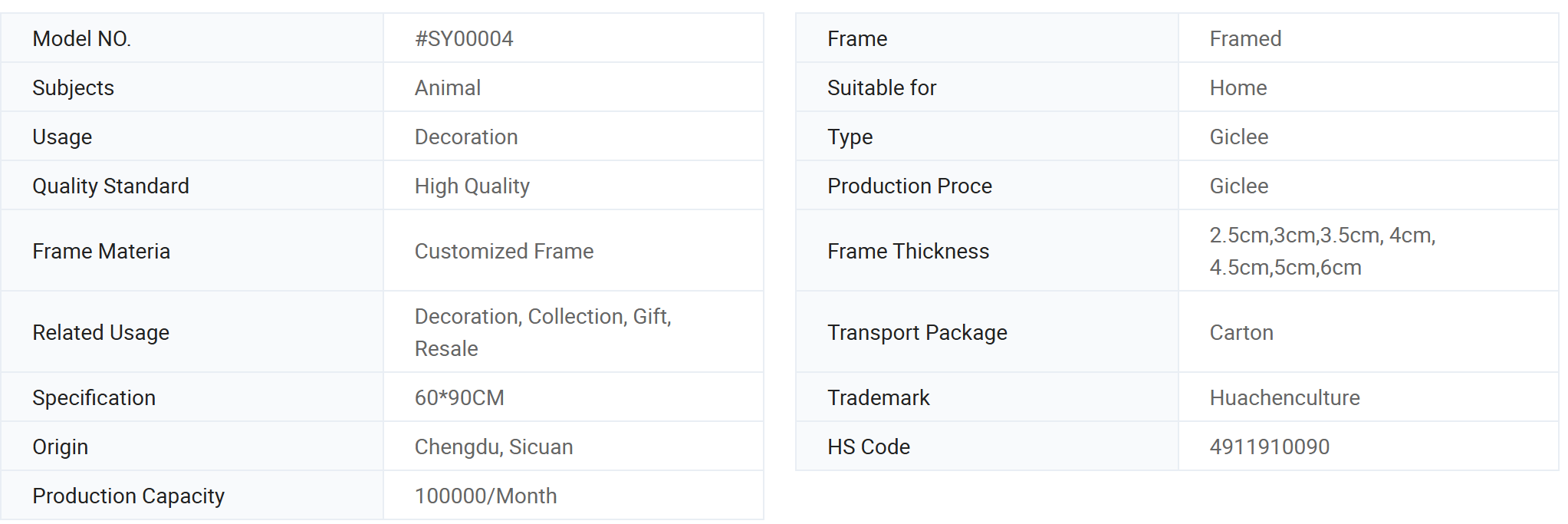1568x524 pixels.
Task: Select the Frame Thickness measurements text
Action: [1323, 251]
